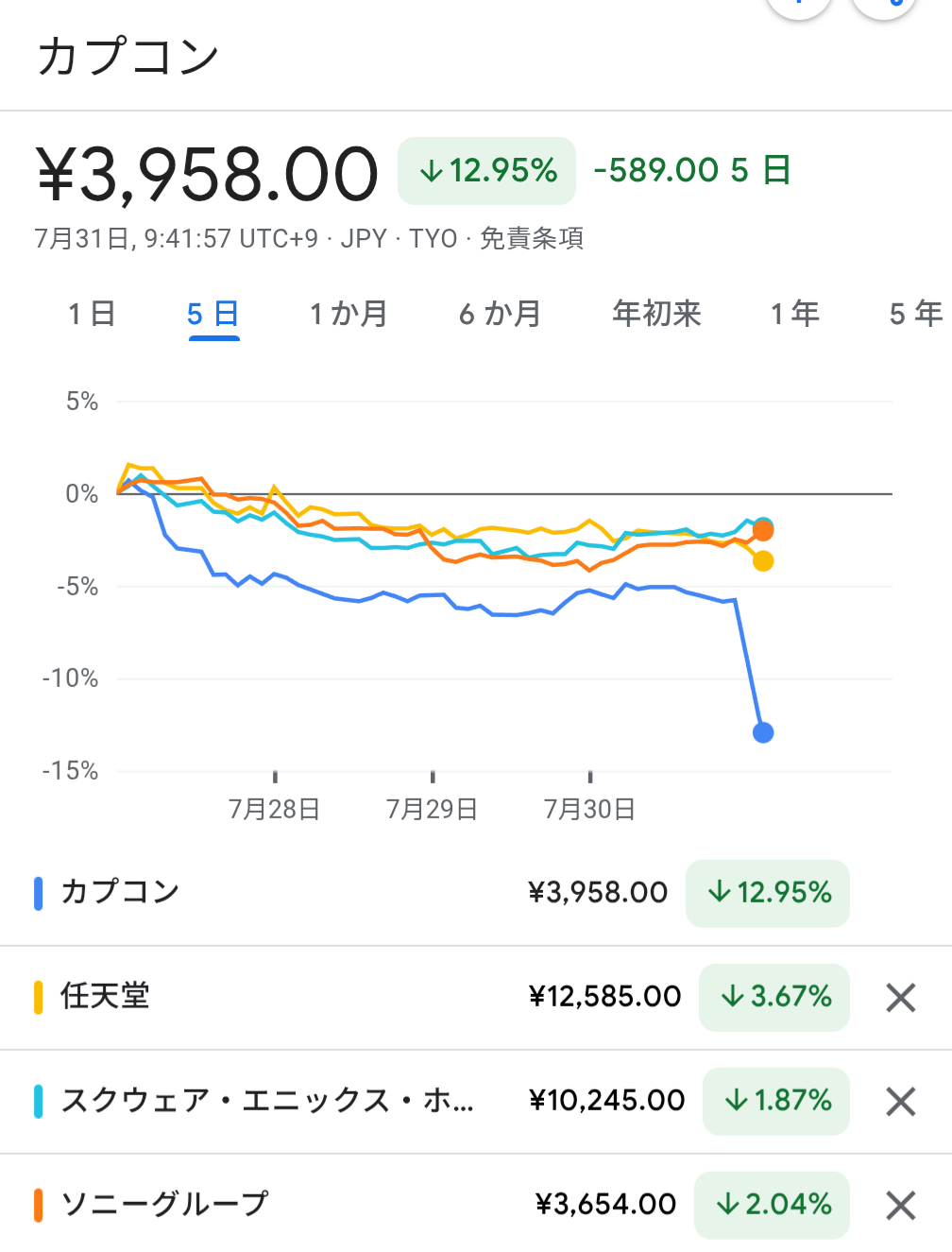
Task: Switch to the 年初来 range
Action: [x=656, y=314]
